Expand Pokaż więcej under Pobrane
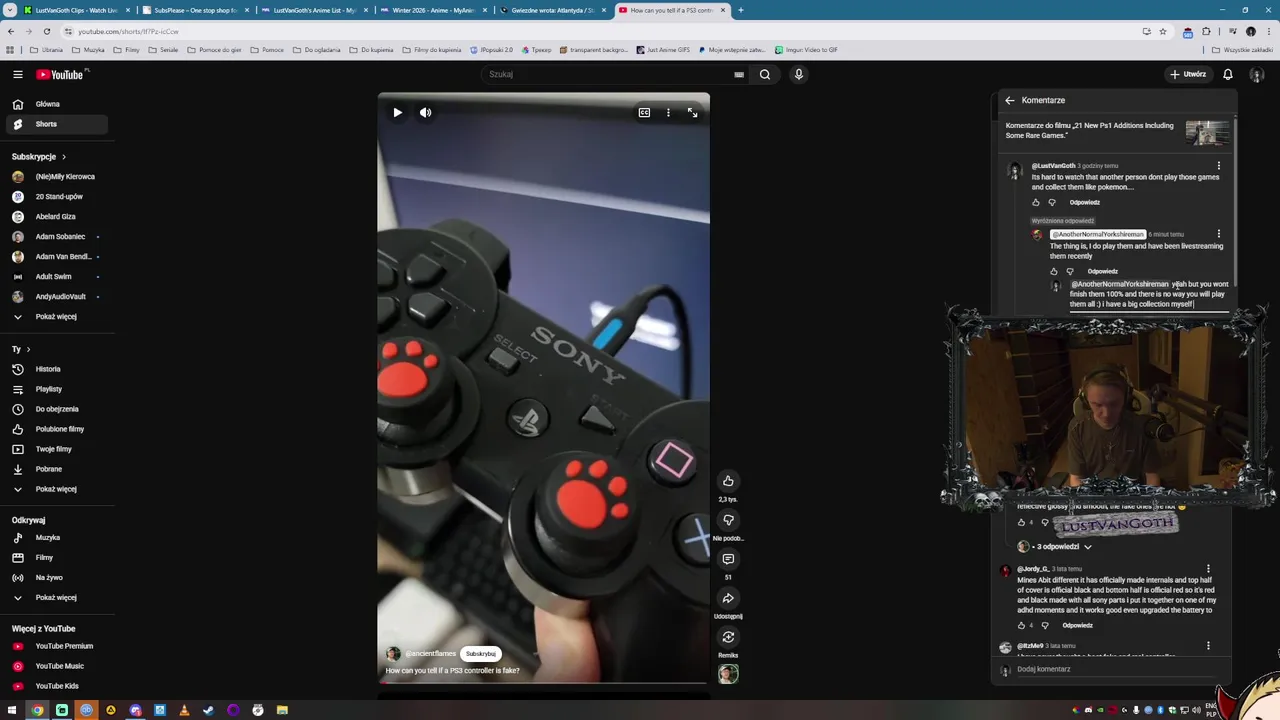Screen dimensions: 1280x720 (x=57, y=489)
